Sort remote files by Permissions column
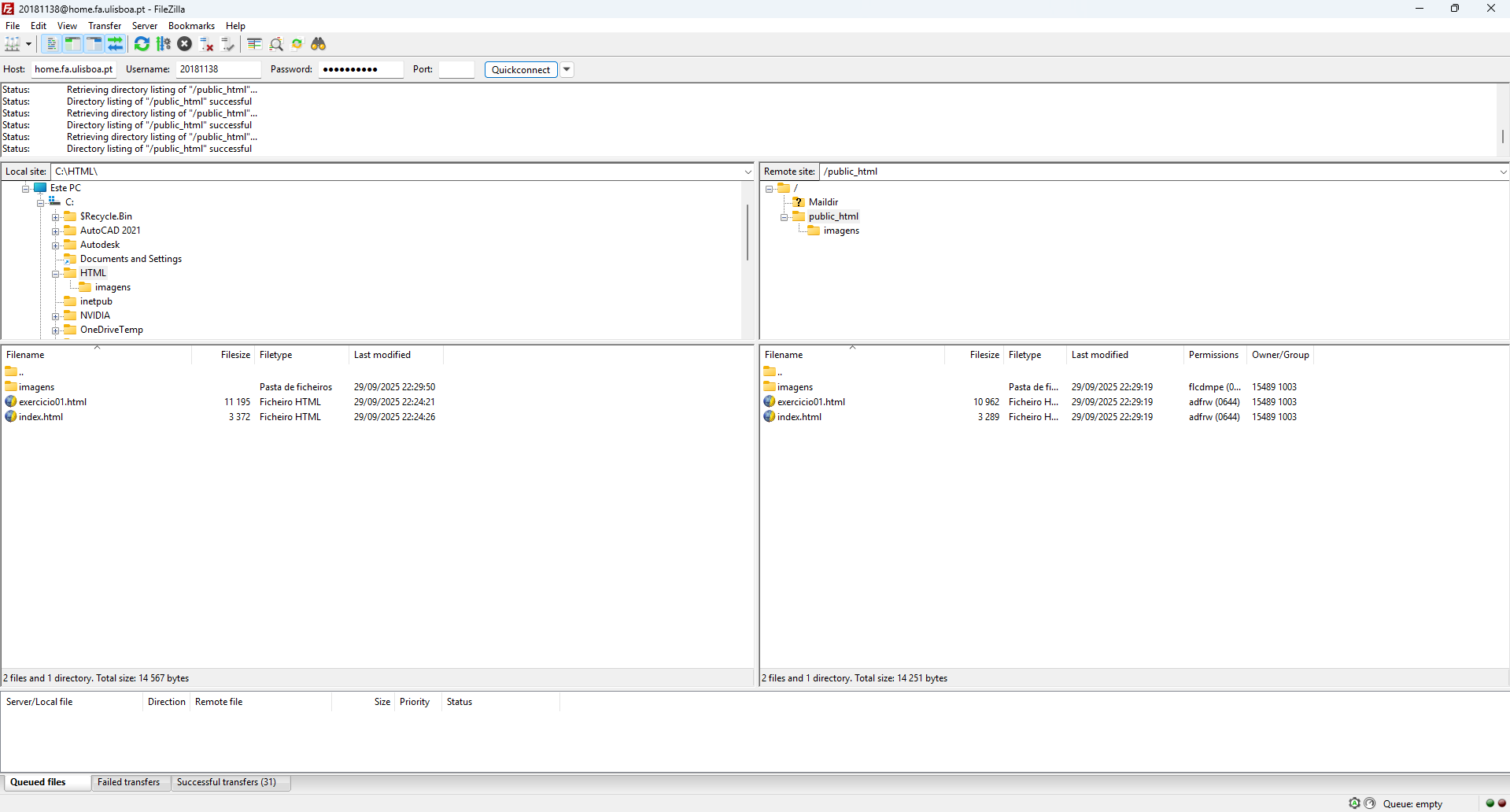Screen dimensions: 1510x812 (x=1213, y=355)
